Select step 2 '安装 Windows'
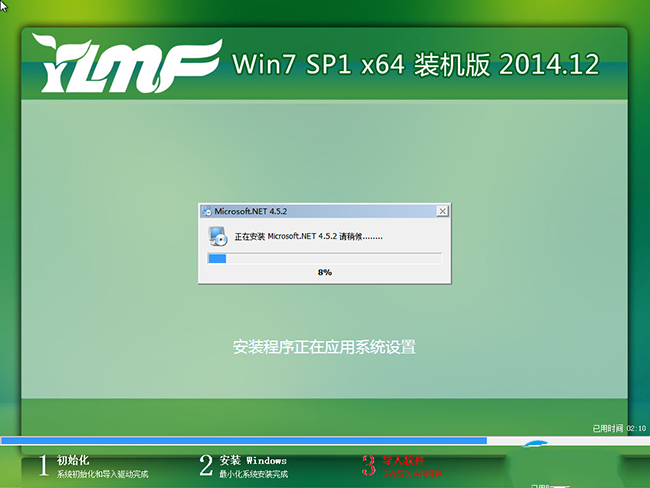The width and height of the screenshot is (650, 488). coord(253,460)
